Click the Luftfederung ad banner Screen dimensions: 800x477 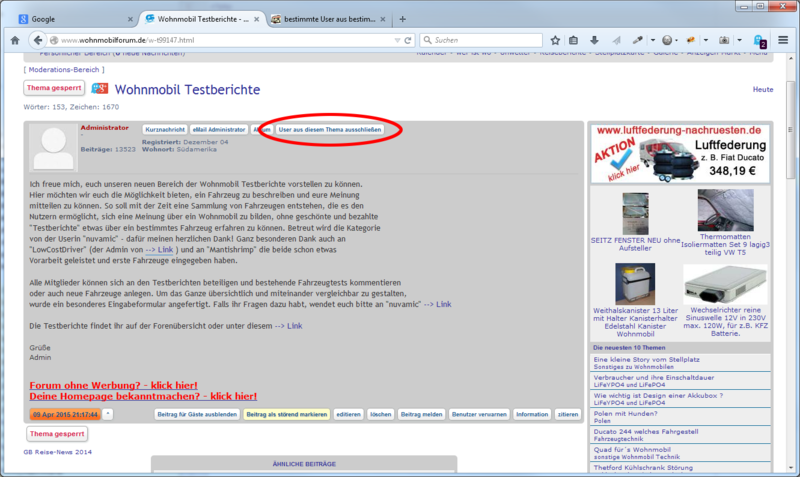click(680, 154)
